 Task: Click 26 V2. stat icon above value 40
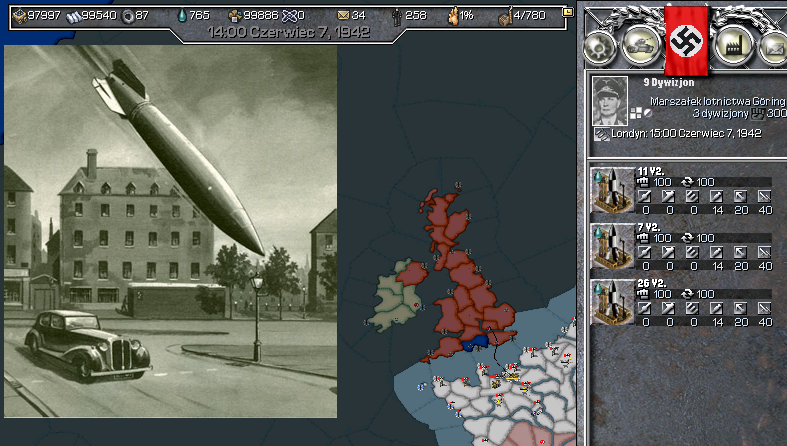tap(764, 309)
